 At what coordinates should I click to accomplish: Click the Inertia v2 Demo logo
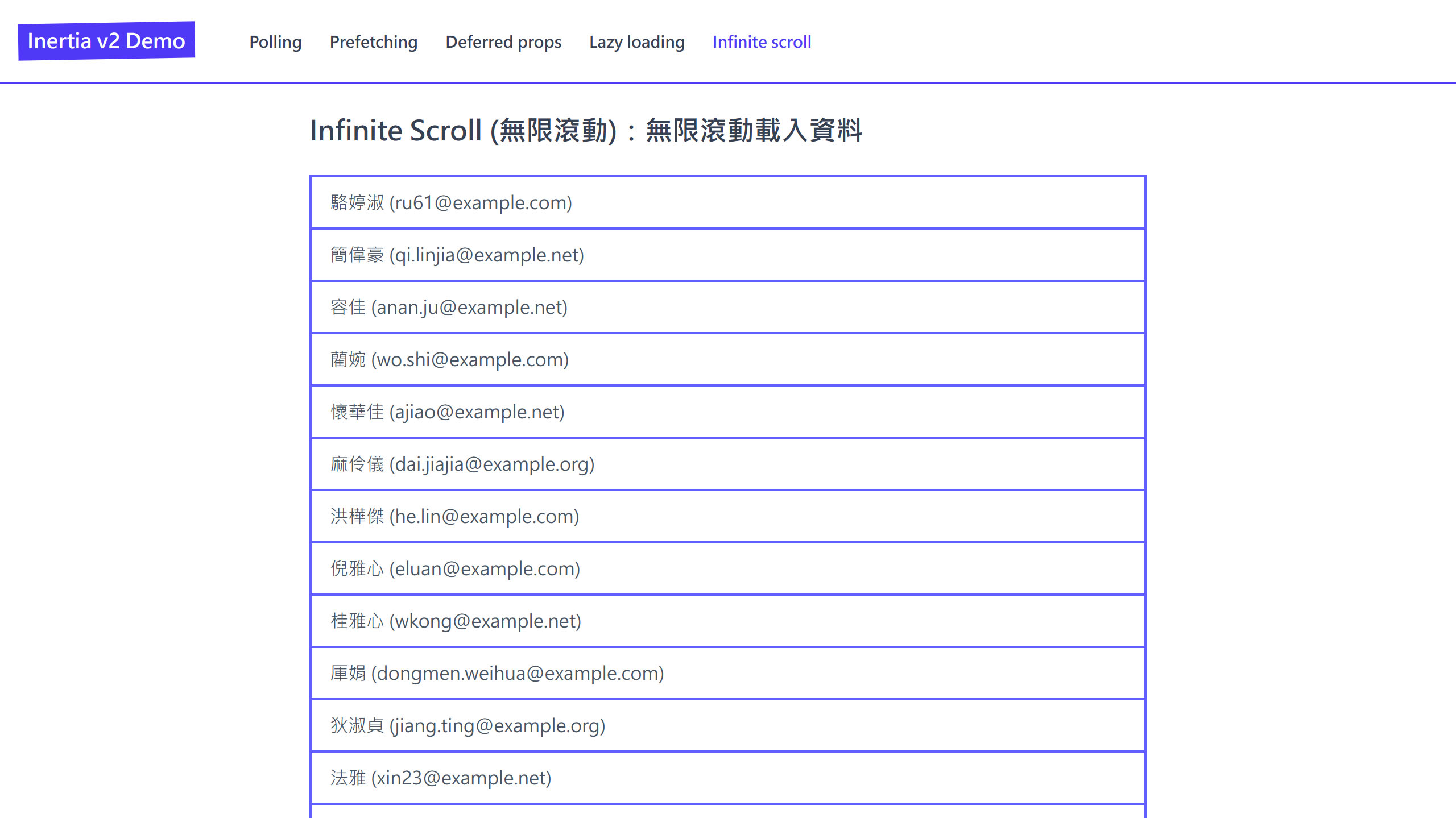[107, 40]
